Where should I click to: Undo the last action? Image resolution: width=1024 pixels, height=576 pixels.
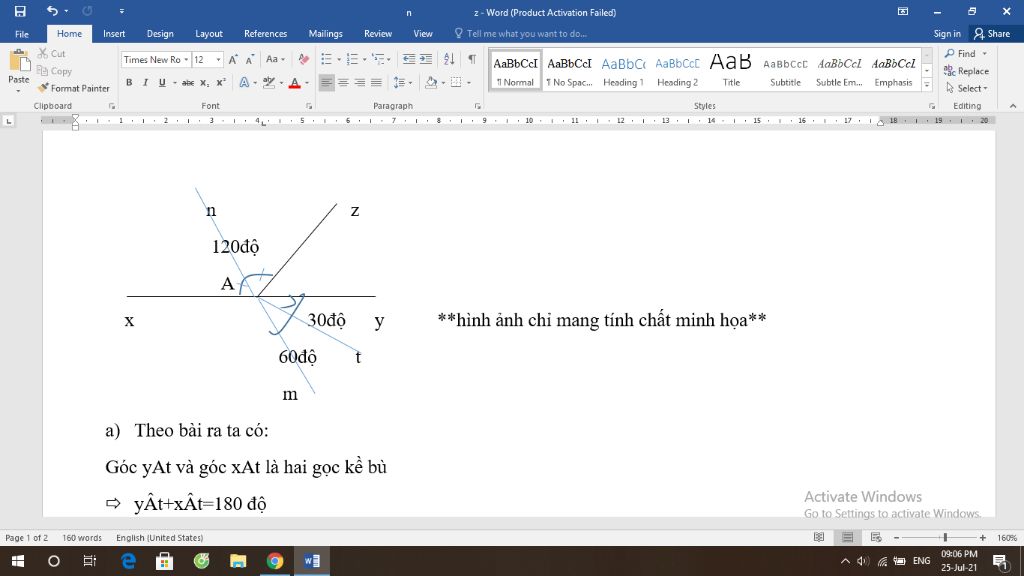click(52, 11)
